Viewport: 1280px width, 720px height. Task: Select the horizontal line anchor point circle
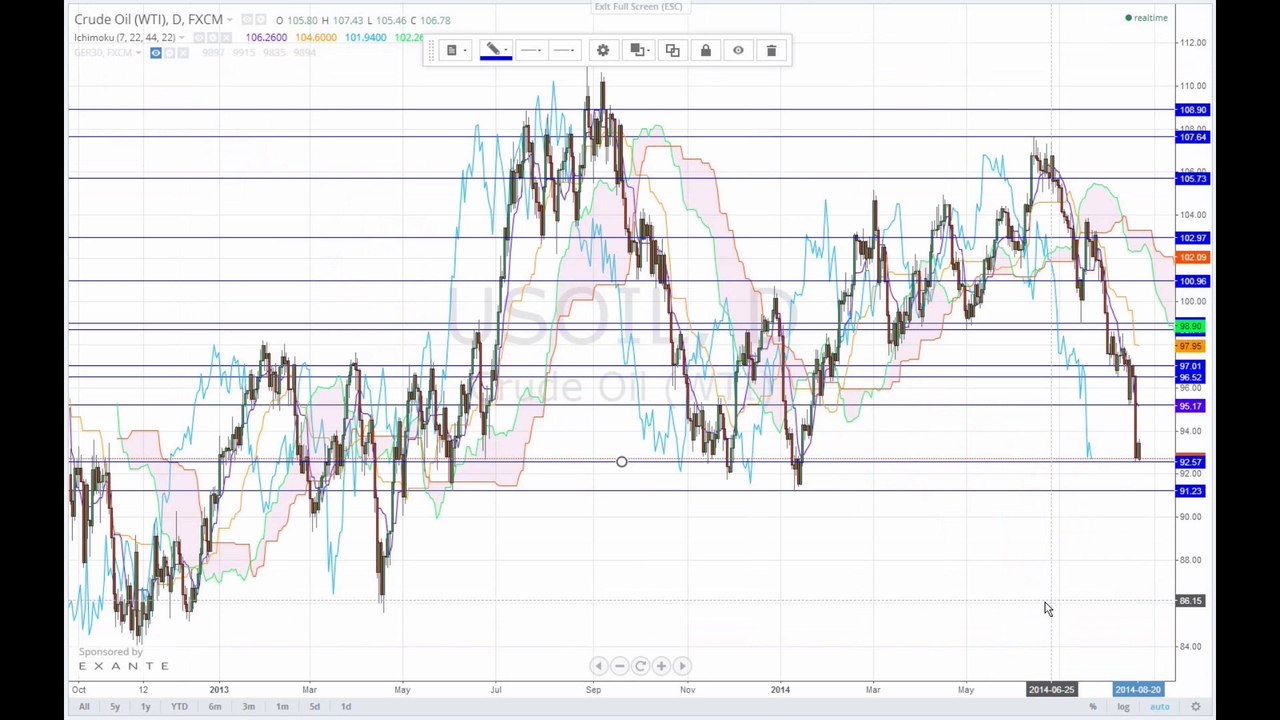(x=622, y=462)
